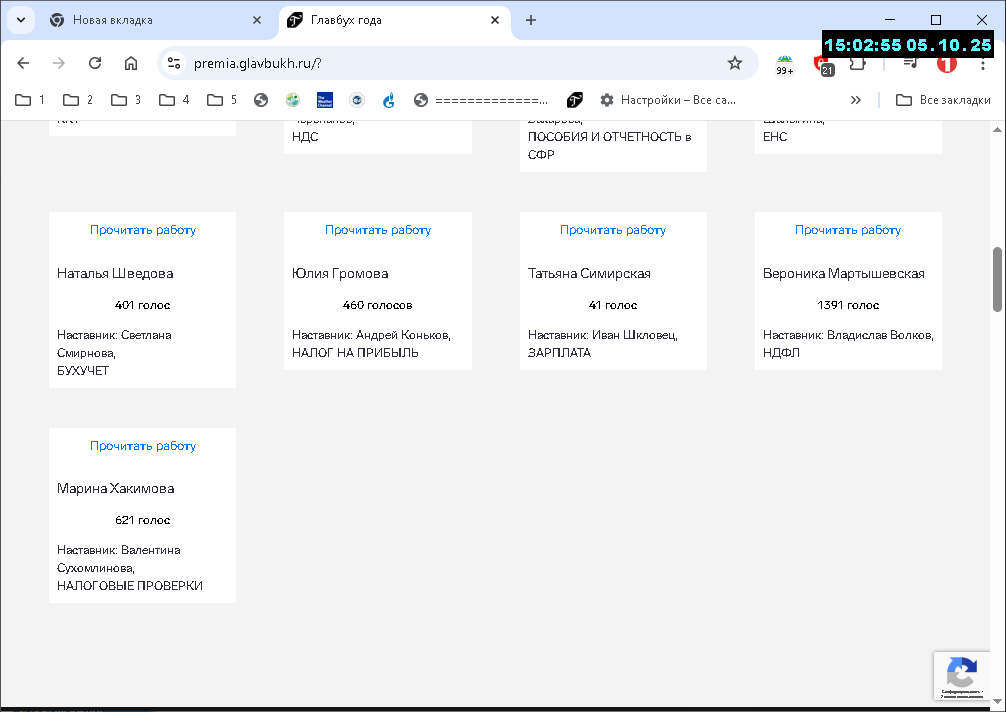Click the name Татьяна Симирская

point(589,273)
